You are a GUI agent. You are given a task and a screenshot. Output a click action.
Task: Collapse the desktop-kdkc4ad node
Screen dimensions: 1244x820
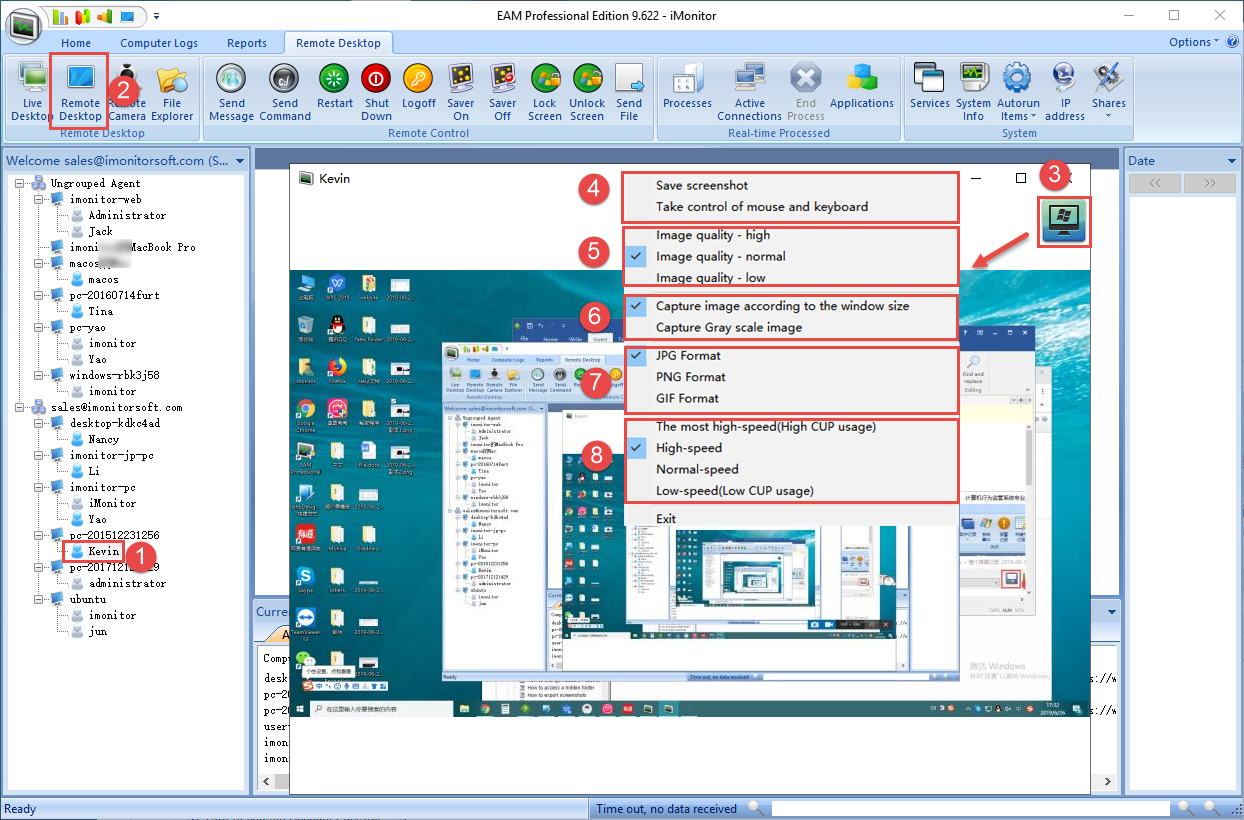39,423
